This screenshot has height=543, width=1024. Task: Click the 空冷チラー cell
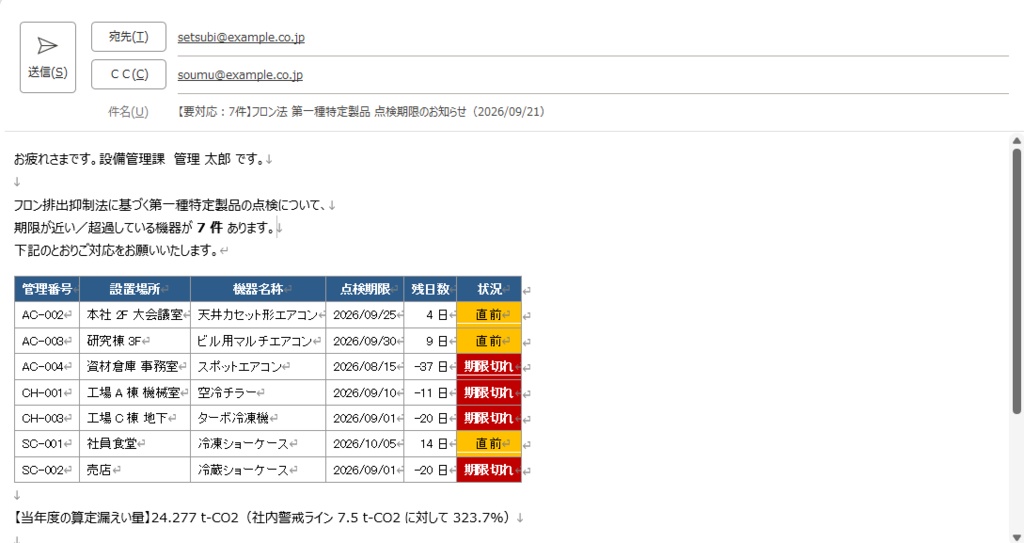(x=258, y=393)
